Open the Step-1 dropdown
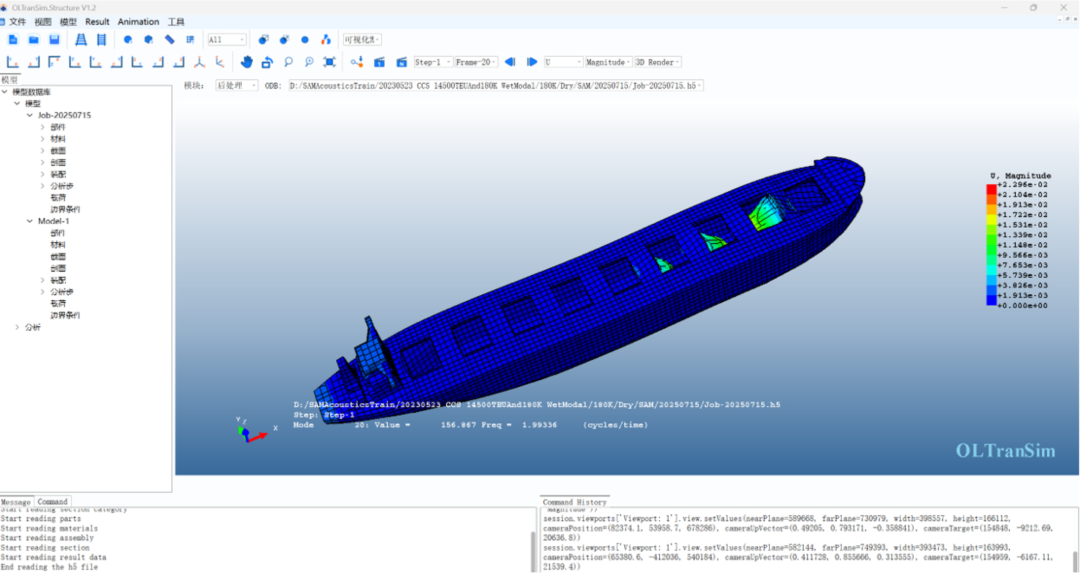Screen dimensions: 1080x575 point(433,62)
